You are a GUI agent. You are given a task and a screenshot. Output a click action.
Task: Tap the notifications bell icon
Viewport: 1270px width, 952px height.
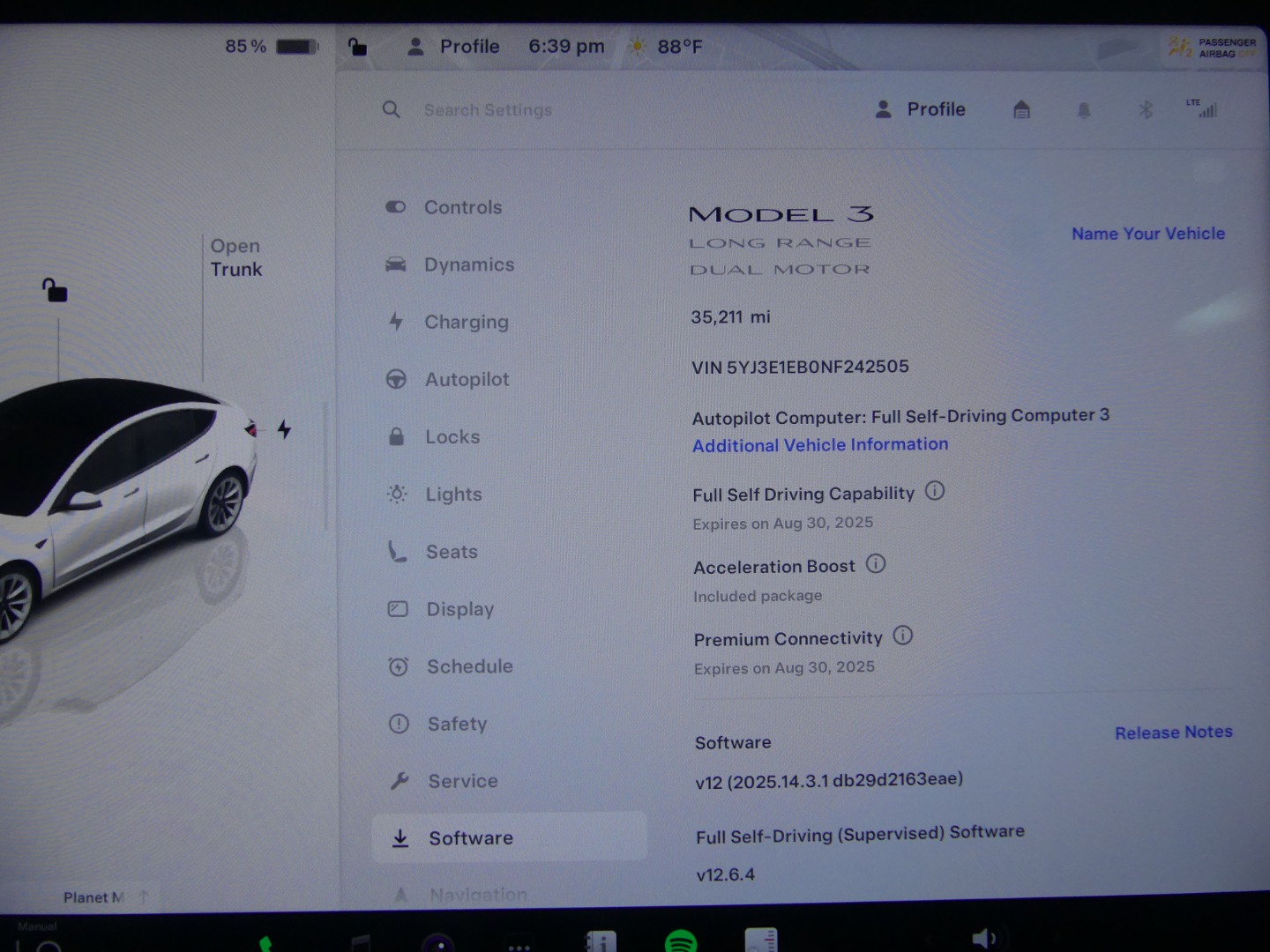pos(1084,110)
